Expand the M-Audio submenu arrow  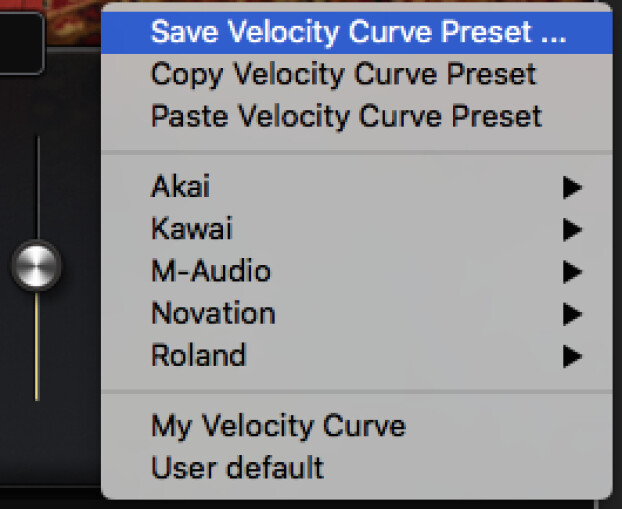571,271
